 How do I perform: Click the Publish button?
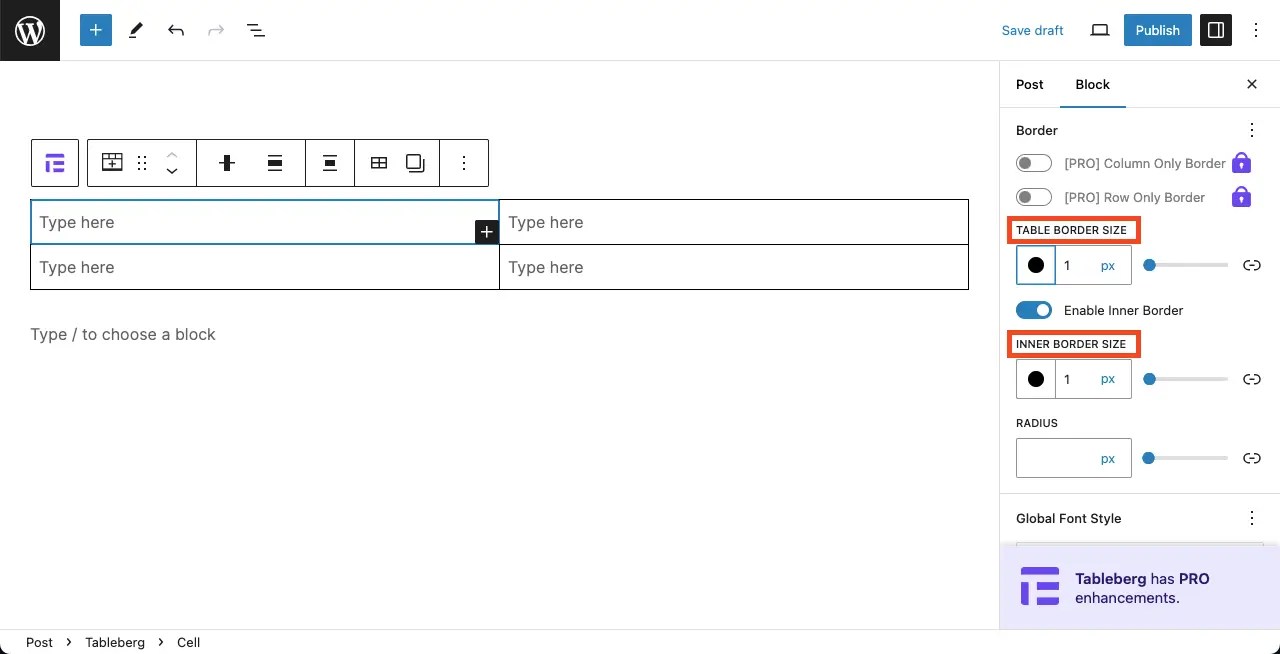coord(1157,30)
